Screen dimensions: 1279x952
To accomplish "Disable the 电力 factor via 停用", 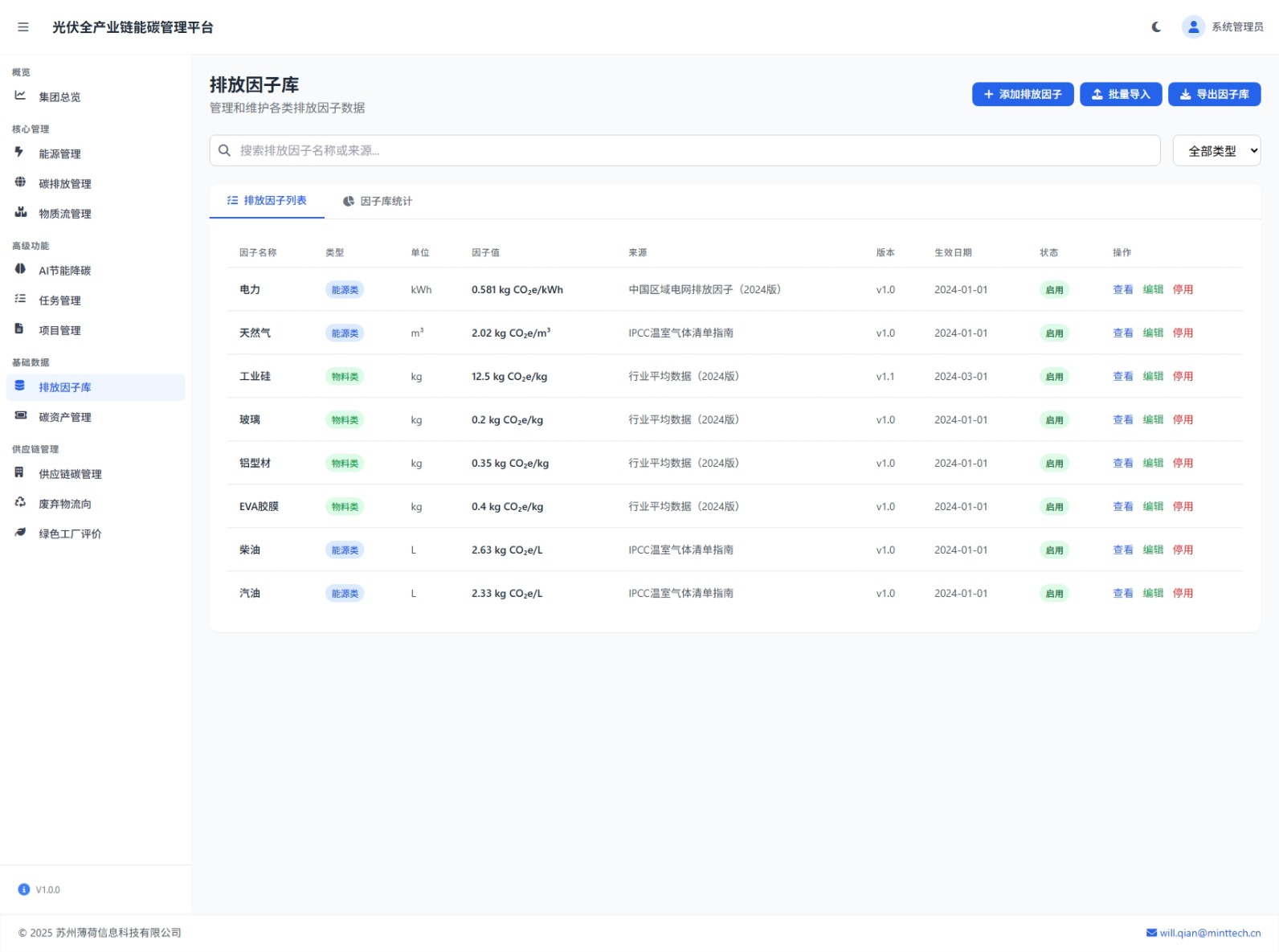I will pyautogui.click(x=1183, y=290).
